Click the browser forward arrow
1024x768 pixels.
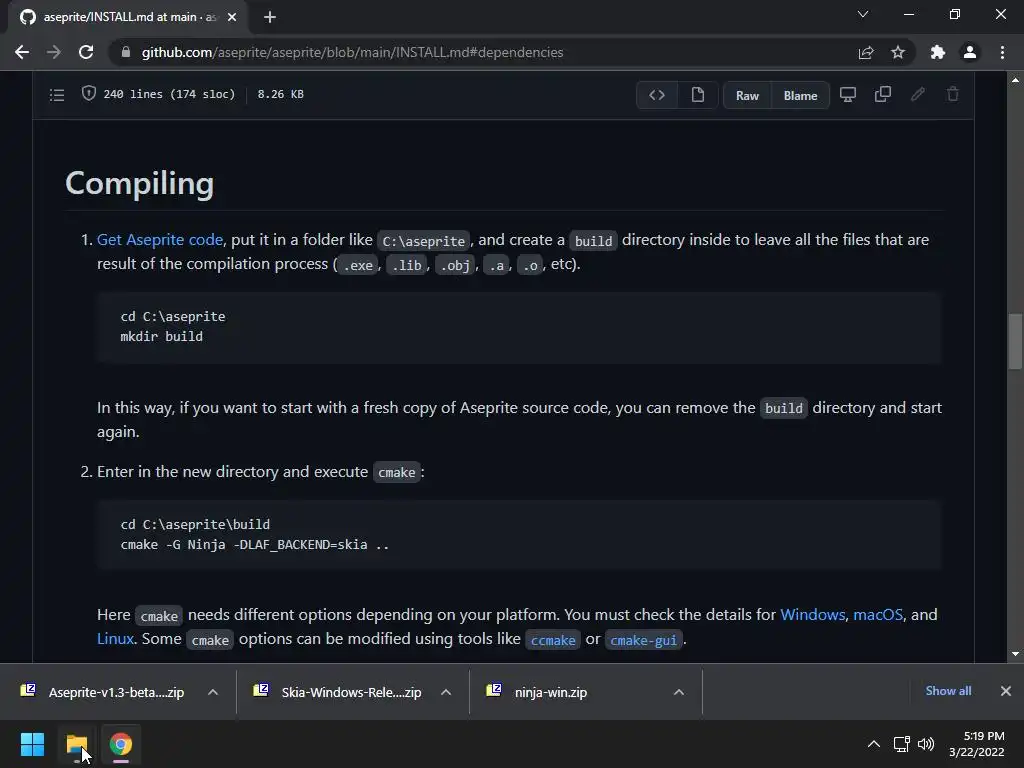(54, 52)
